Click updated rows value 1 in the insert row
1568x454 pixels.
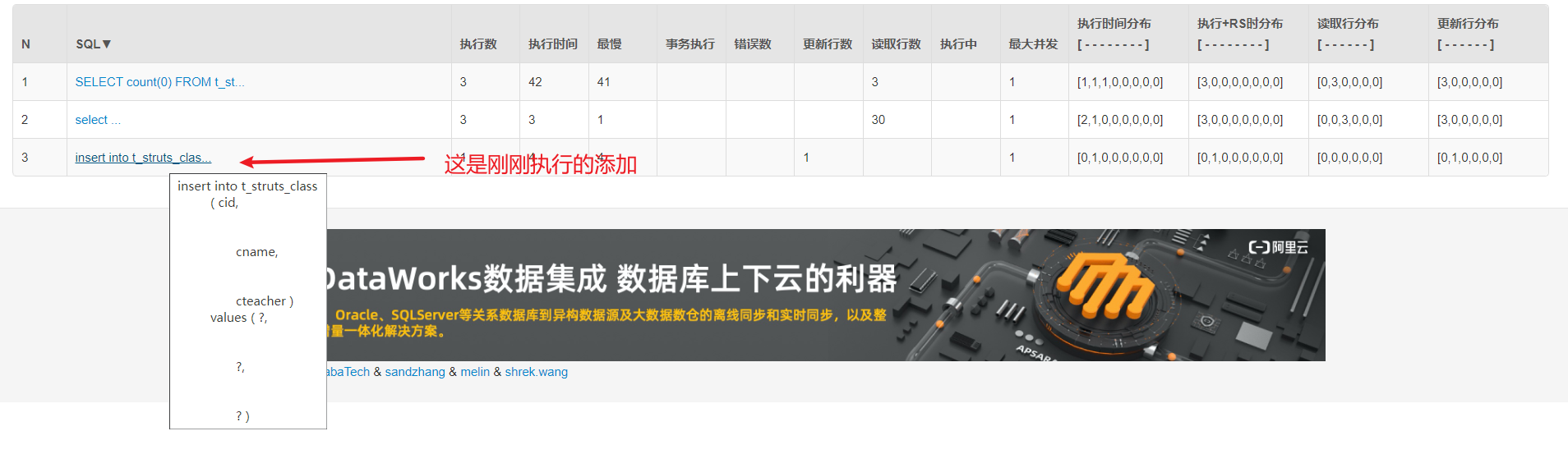(806, 158)
